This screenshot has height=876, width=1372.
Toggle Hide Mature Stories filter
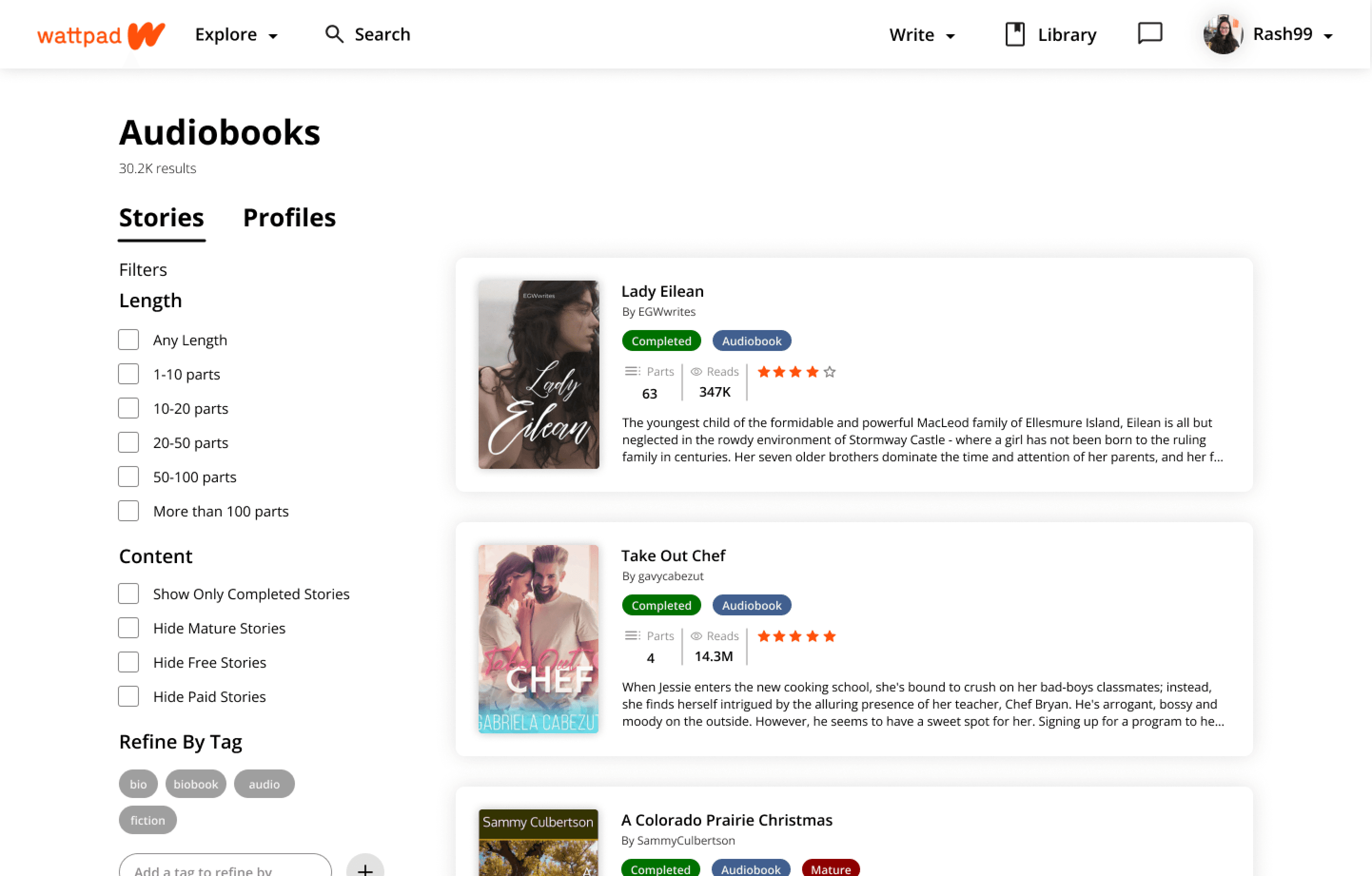[x=128, y=628]
